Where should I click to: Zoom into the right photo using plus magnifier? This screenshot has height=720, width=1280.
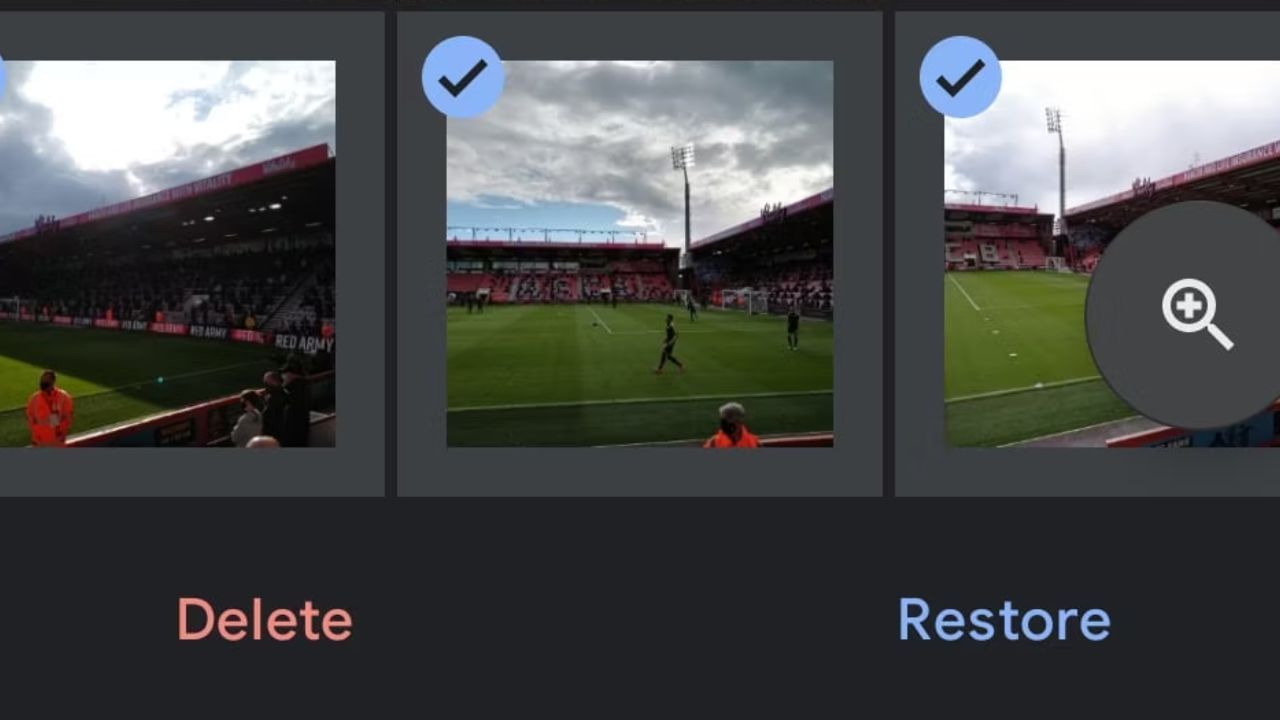click(x=1197, y=314)
